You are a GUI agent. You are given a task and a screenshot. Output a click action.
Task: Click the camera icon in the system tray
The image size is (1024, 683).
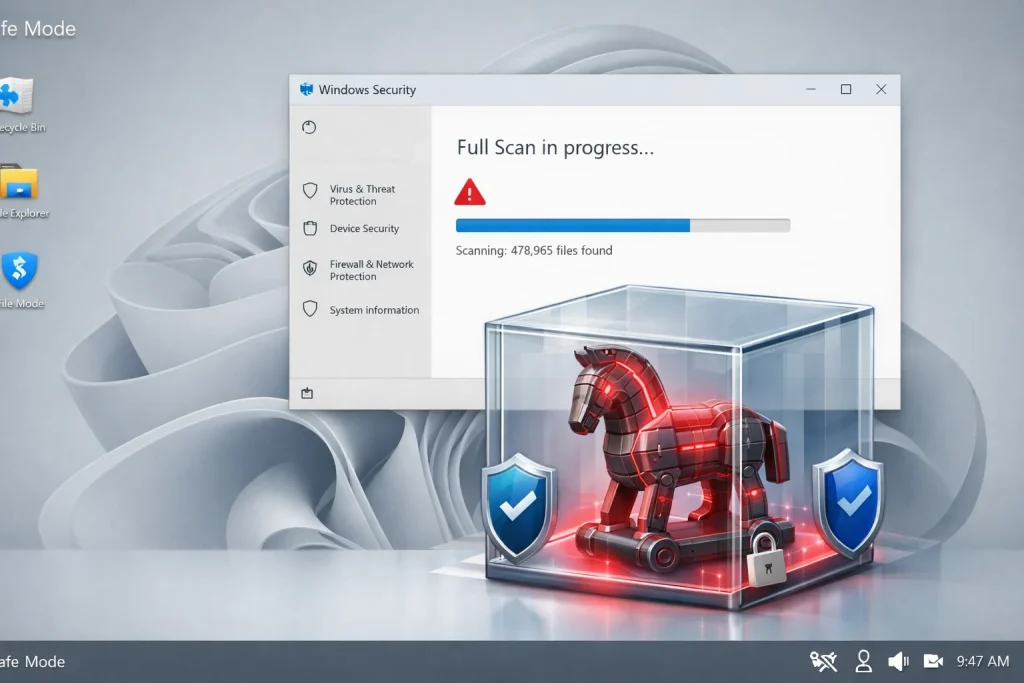[933, 661]
